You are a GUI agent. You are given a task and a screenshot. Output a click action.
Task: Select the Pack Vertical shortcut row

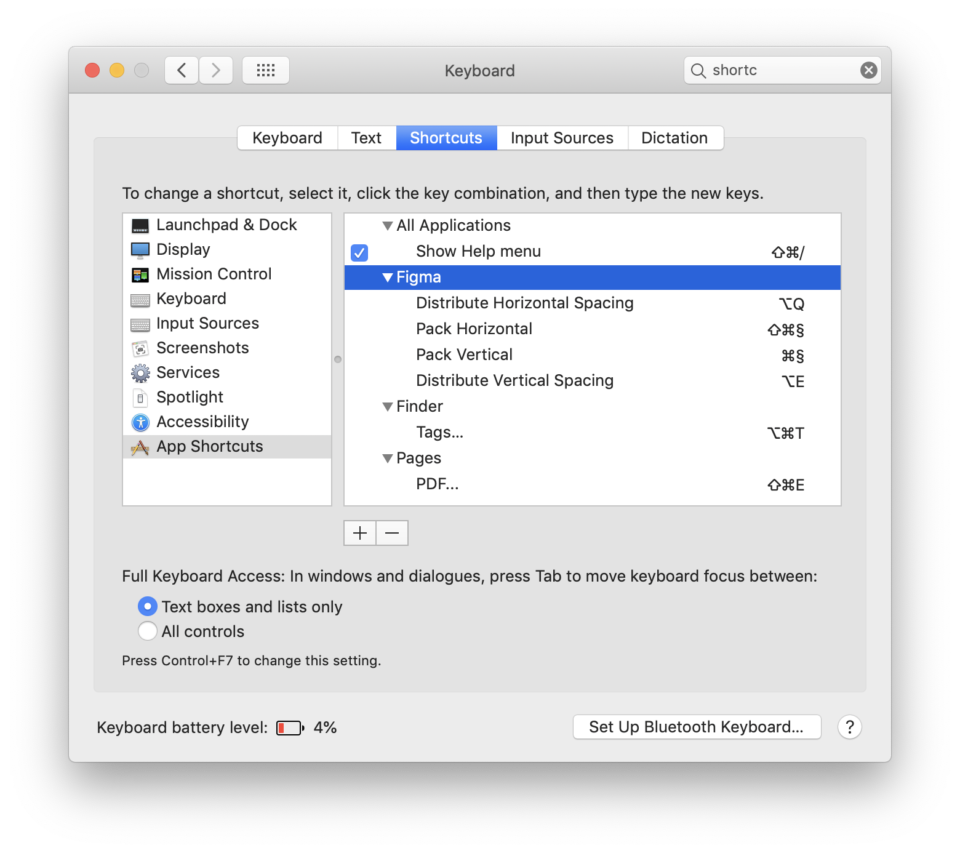[x=592, y=355]
